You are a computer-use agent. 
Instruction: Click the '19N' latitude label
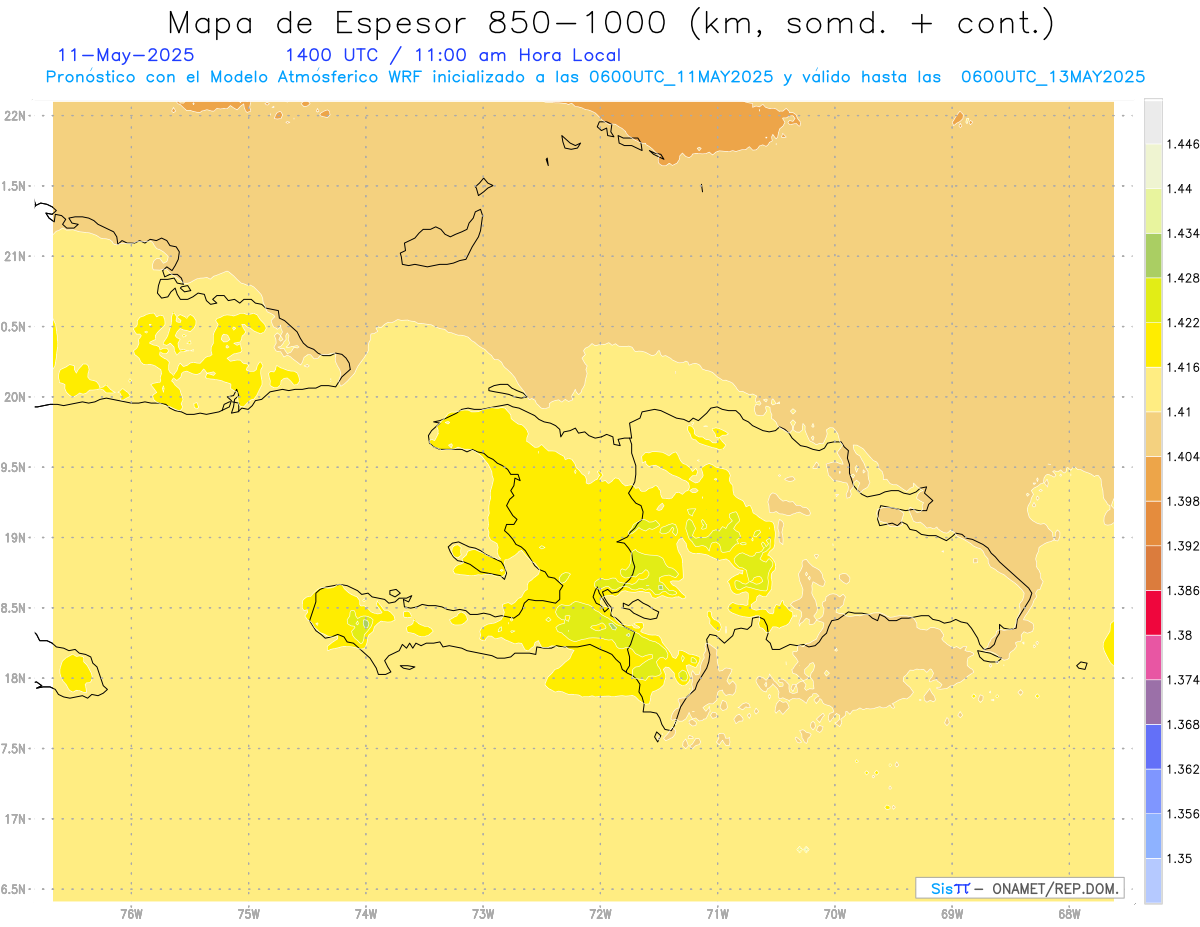pyautogui.click(x=16, y=537)
